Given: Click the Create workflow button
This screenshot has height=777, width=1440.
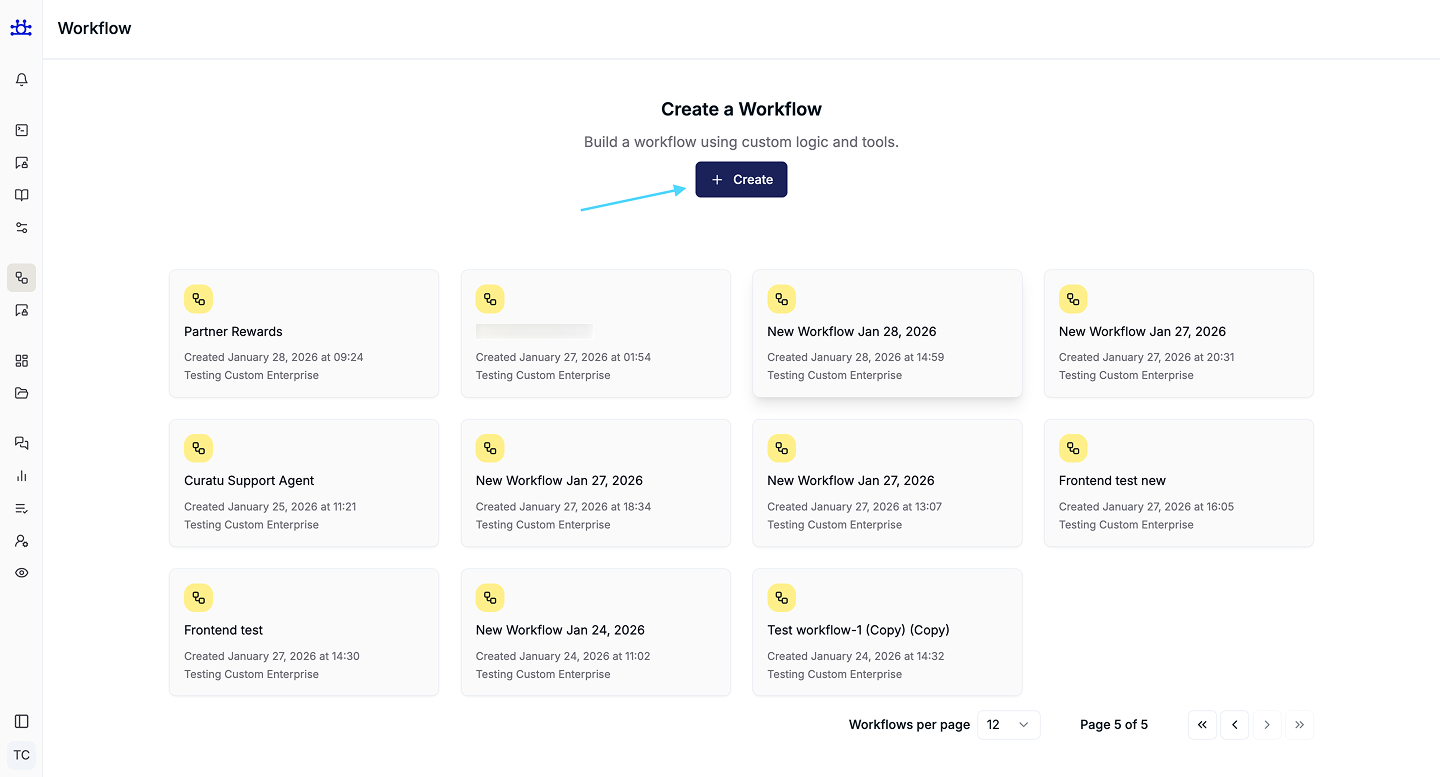Looking at the screenshot, I should coord(741,180).
